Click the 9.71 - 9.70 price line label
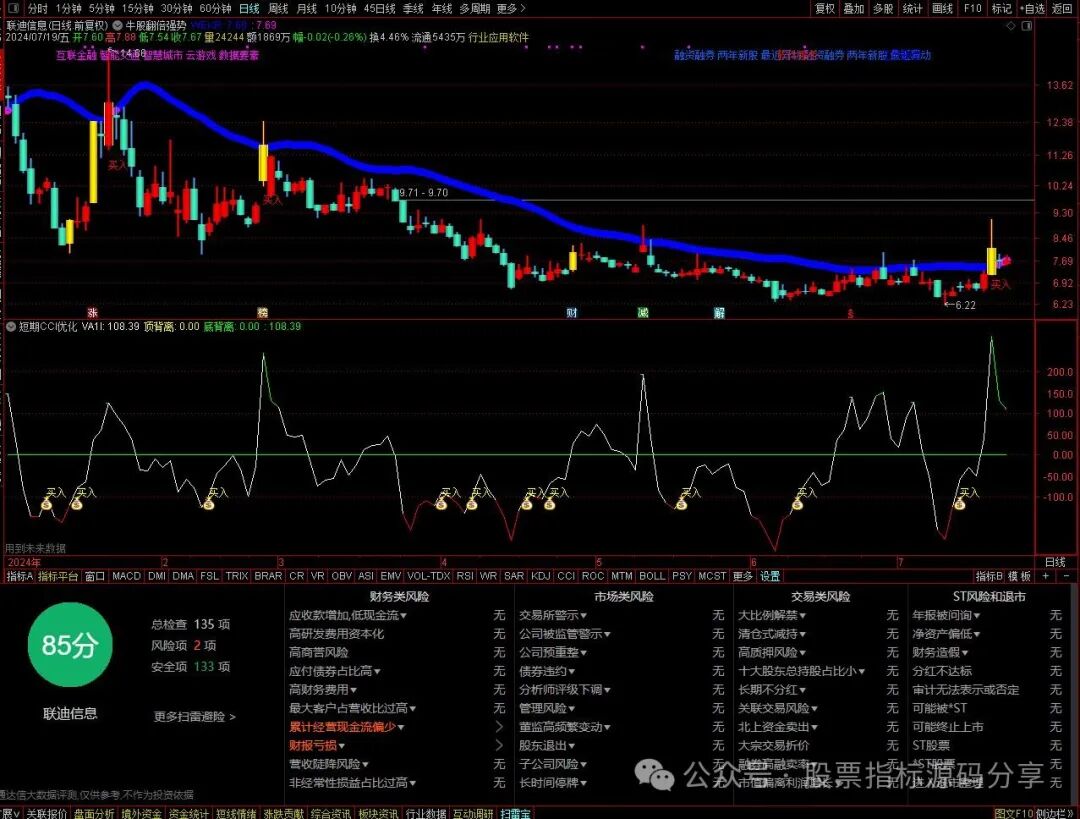1080x819 pixels. (423, 193)
